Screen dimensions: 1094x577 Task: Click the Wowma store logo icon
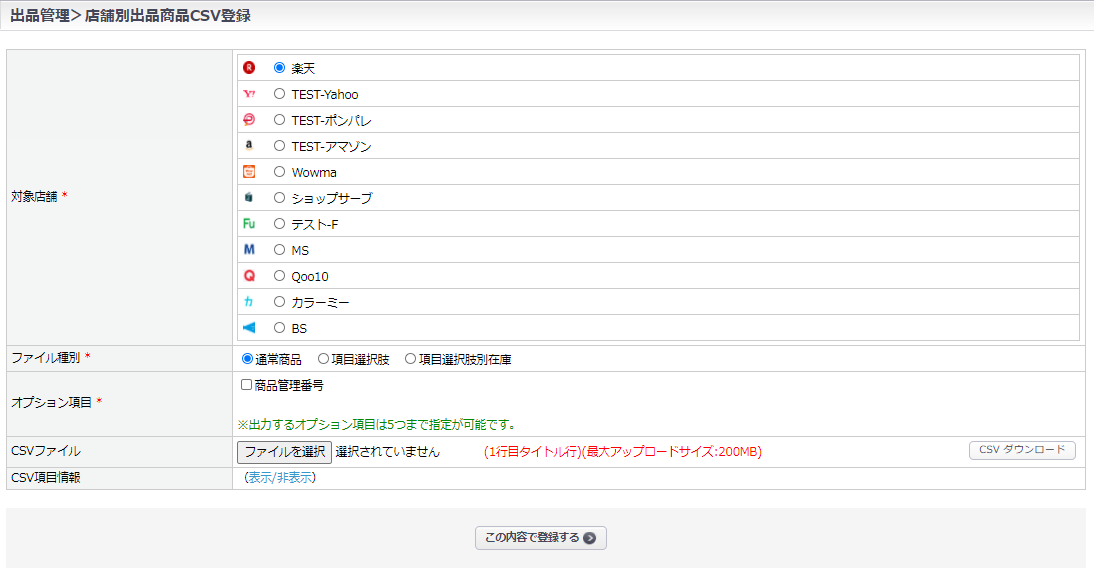point(249,172)
